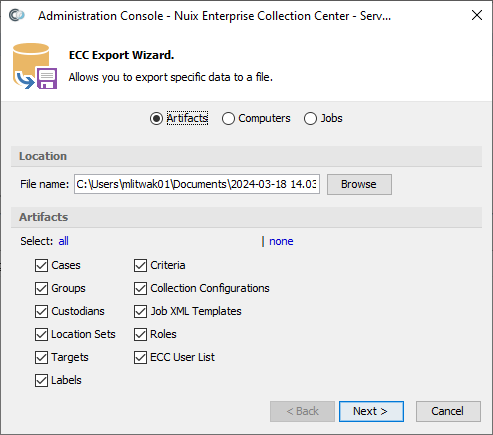Toggle Location Sets checkbox
Screen dimensions: 493x435
click(x=41, y=335)
